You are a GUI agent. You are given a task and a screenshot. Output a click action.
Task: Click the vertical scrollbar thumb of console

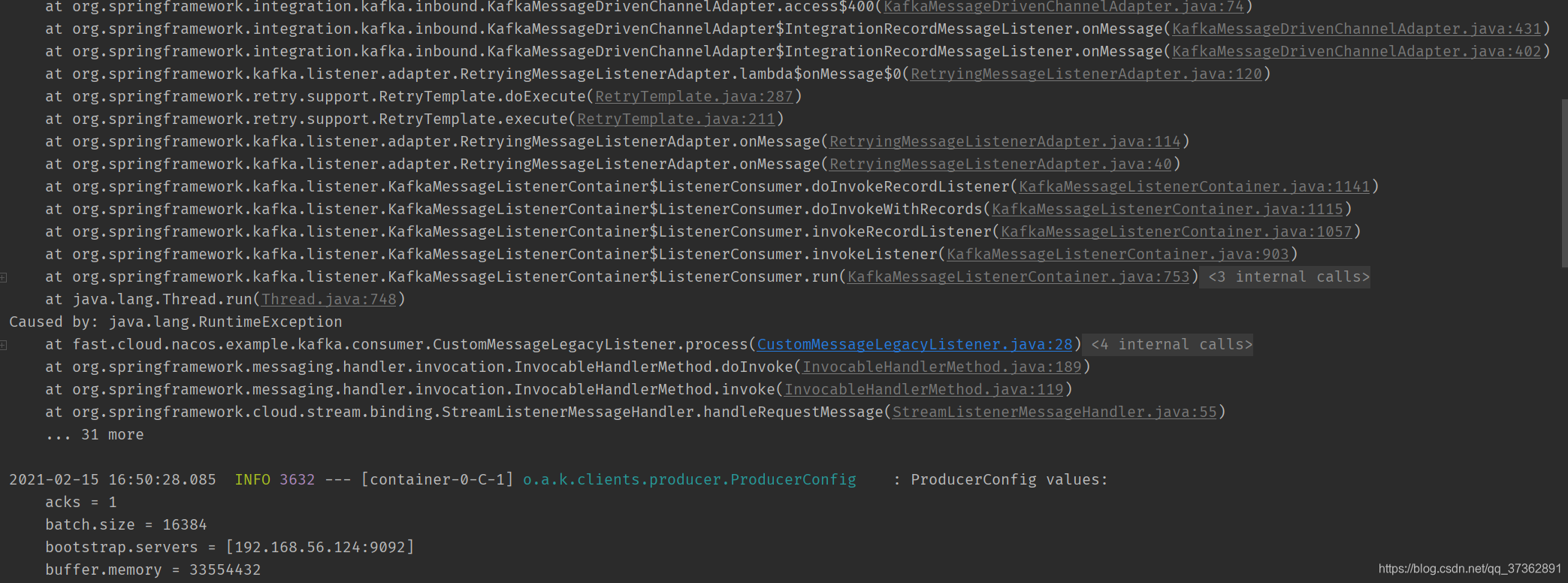pyautogui.click(x=1564, y=182)
